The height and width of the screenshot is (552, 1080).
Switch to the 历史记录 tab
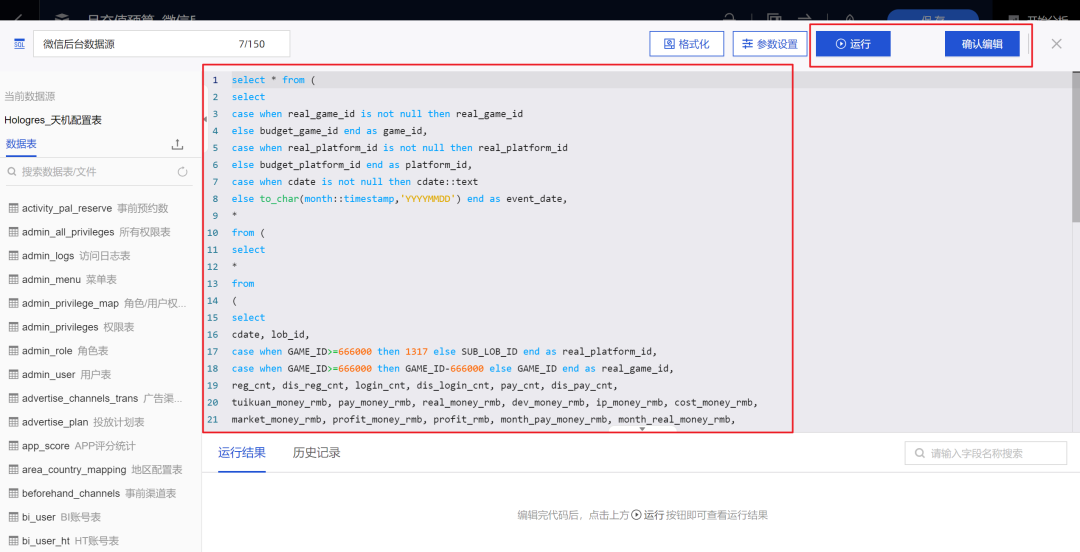point(317,453)
